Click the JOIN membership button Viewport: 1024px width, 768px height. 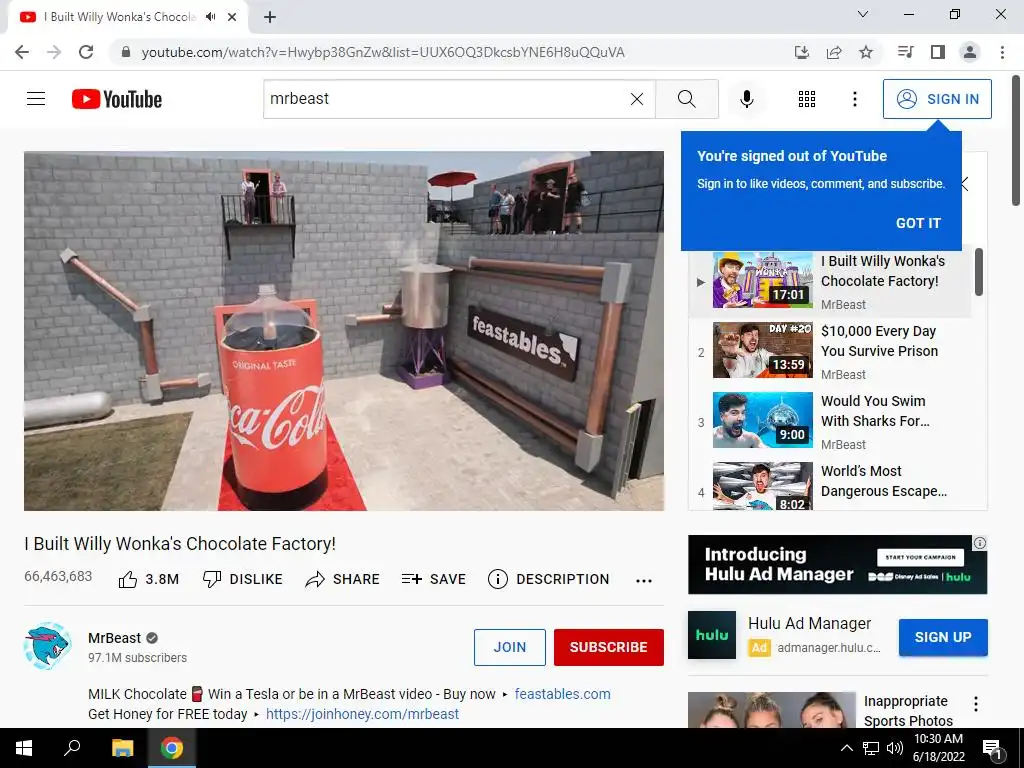(x=509, y=647)
